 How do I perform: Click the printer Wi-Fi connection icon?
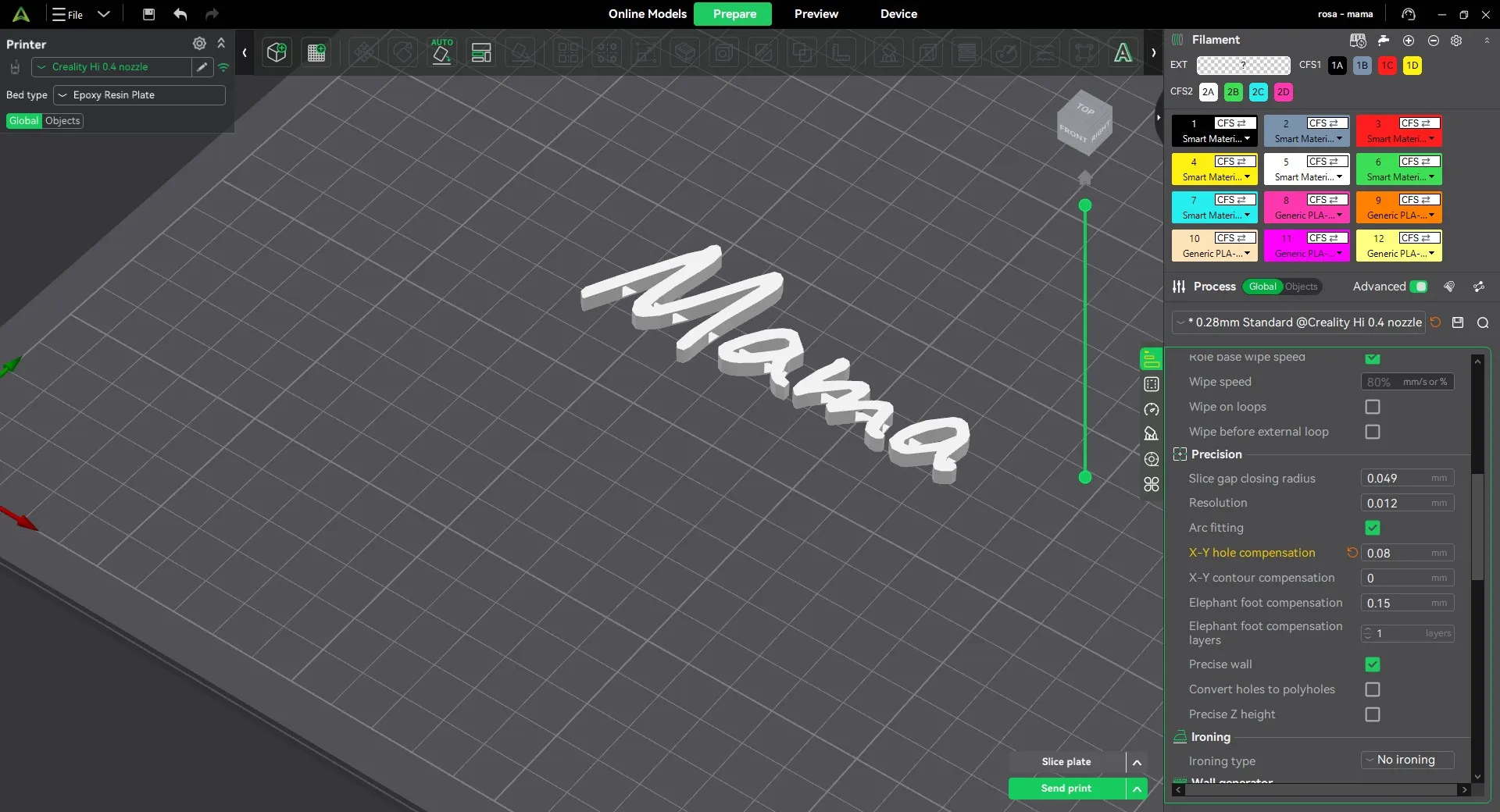(223, 67)
